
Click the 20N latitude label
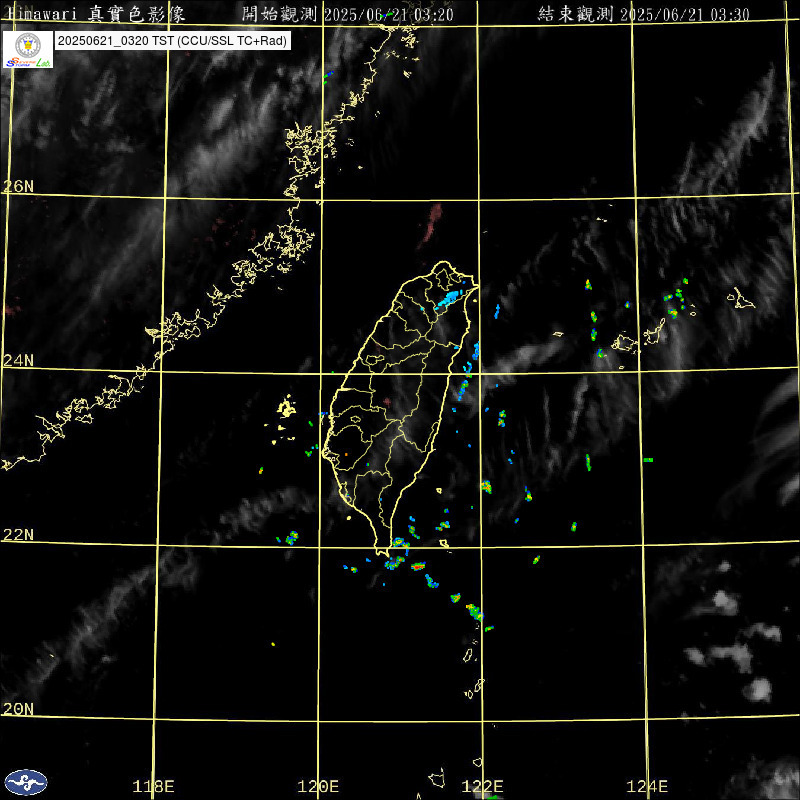(18, 709)
